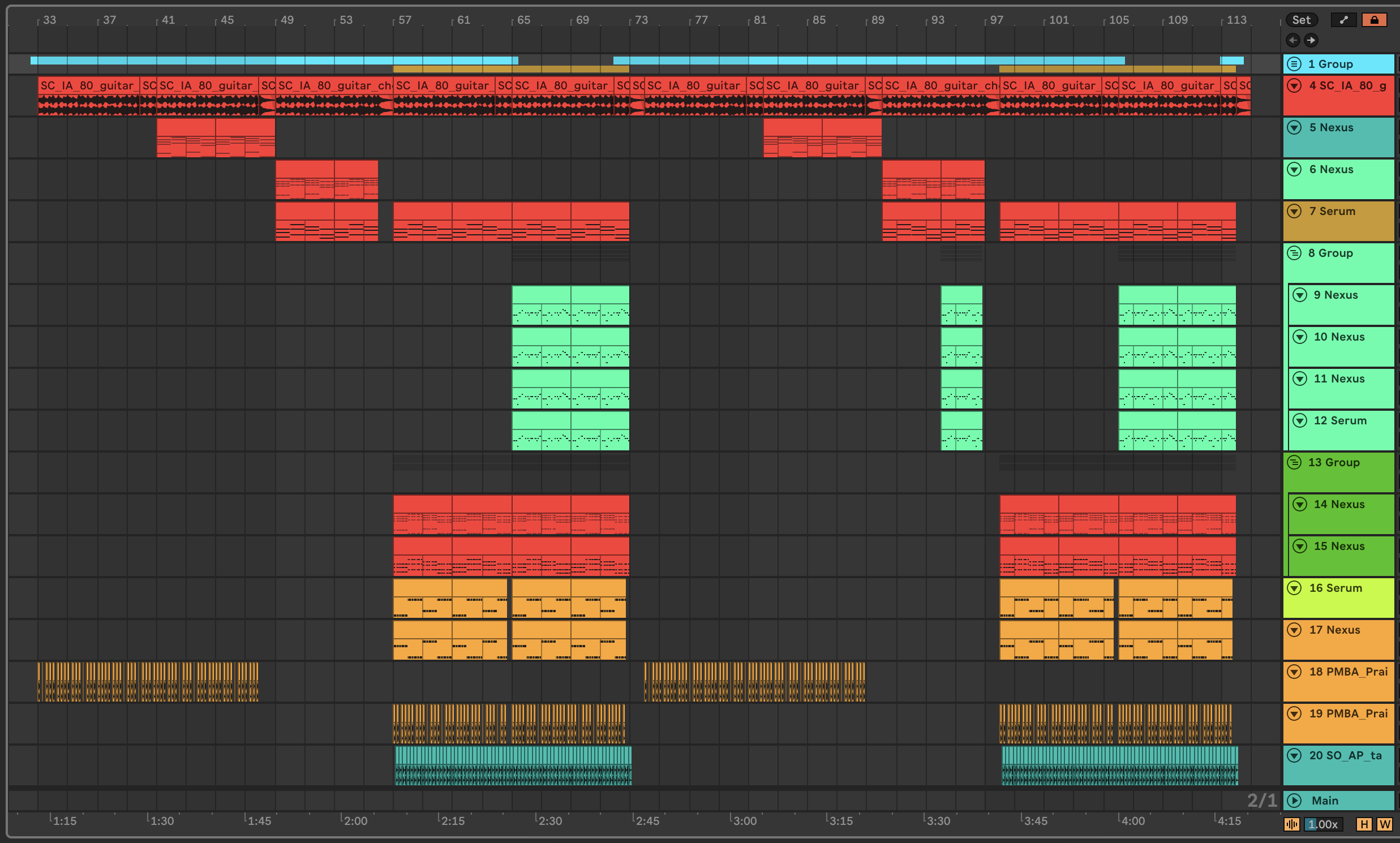1400x843 pixels.
Task: Click the 1.00x zoom value field
Action: 1322,824
